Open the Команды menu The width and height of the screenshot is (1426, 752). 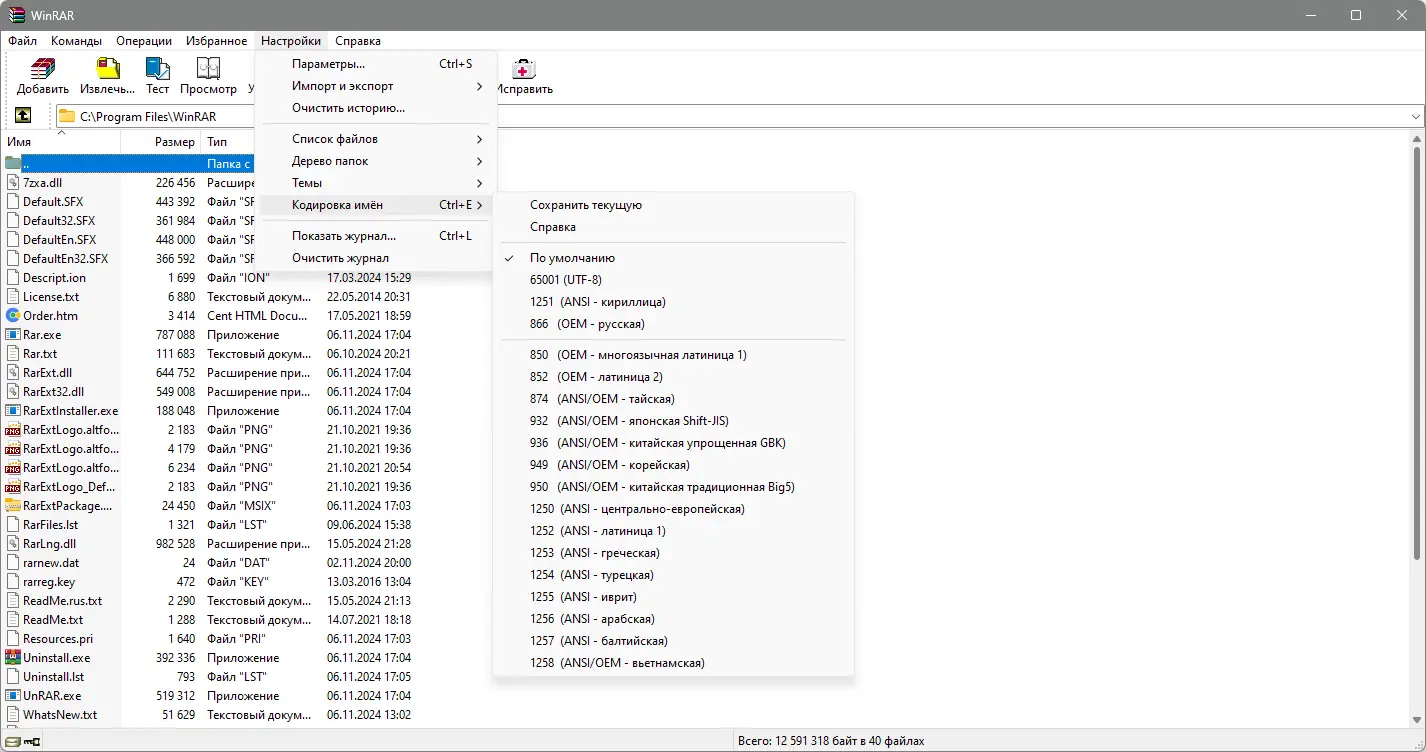pos(77,41)
